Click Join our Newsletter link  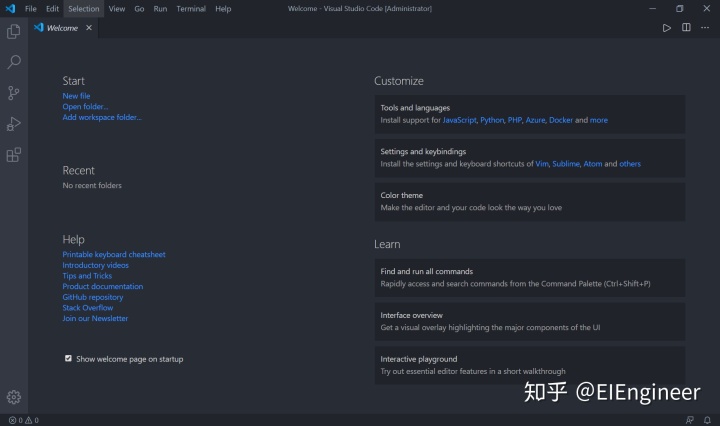click(x=95, y=319)
